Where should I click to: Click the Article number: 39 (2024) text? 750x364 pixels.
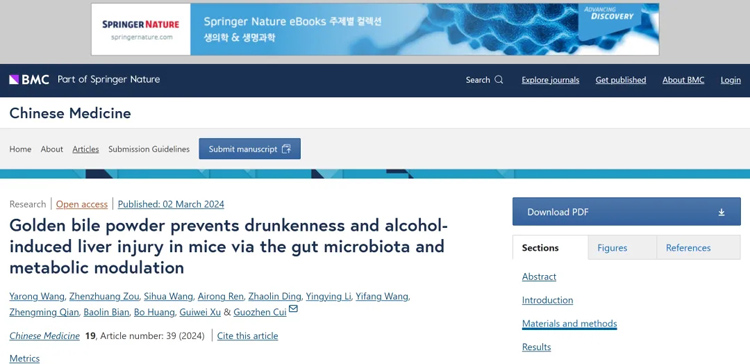pyautogui.click(x=152, y=336)
